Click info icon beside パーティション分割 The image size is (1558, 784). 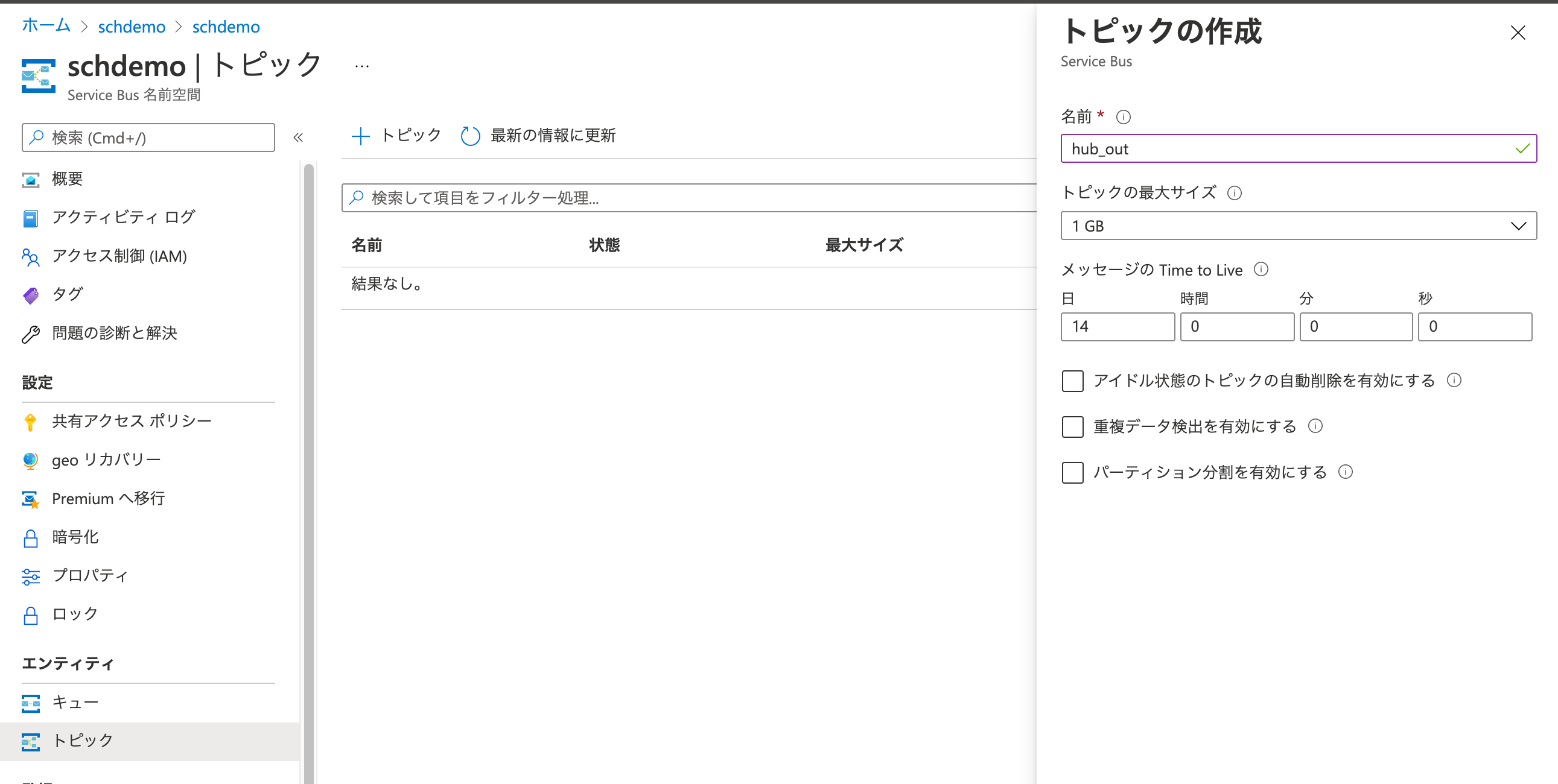point(1344,472)
